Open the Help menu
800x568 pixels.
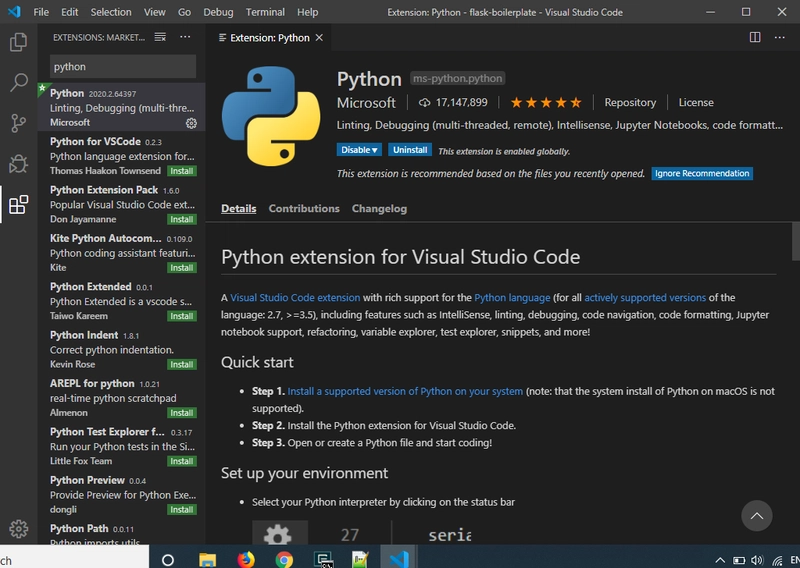point(307,12)
